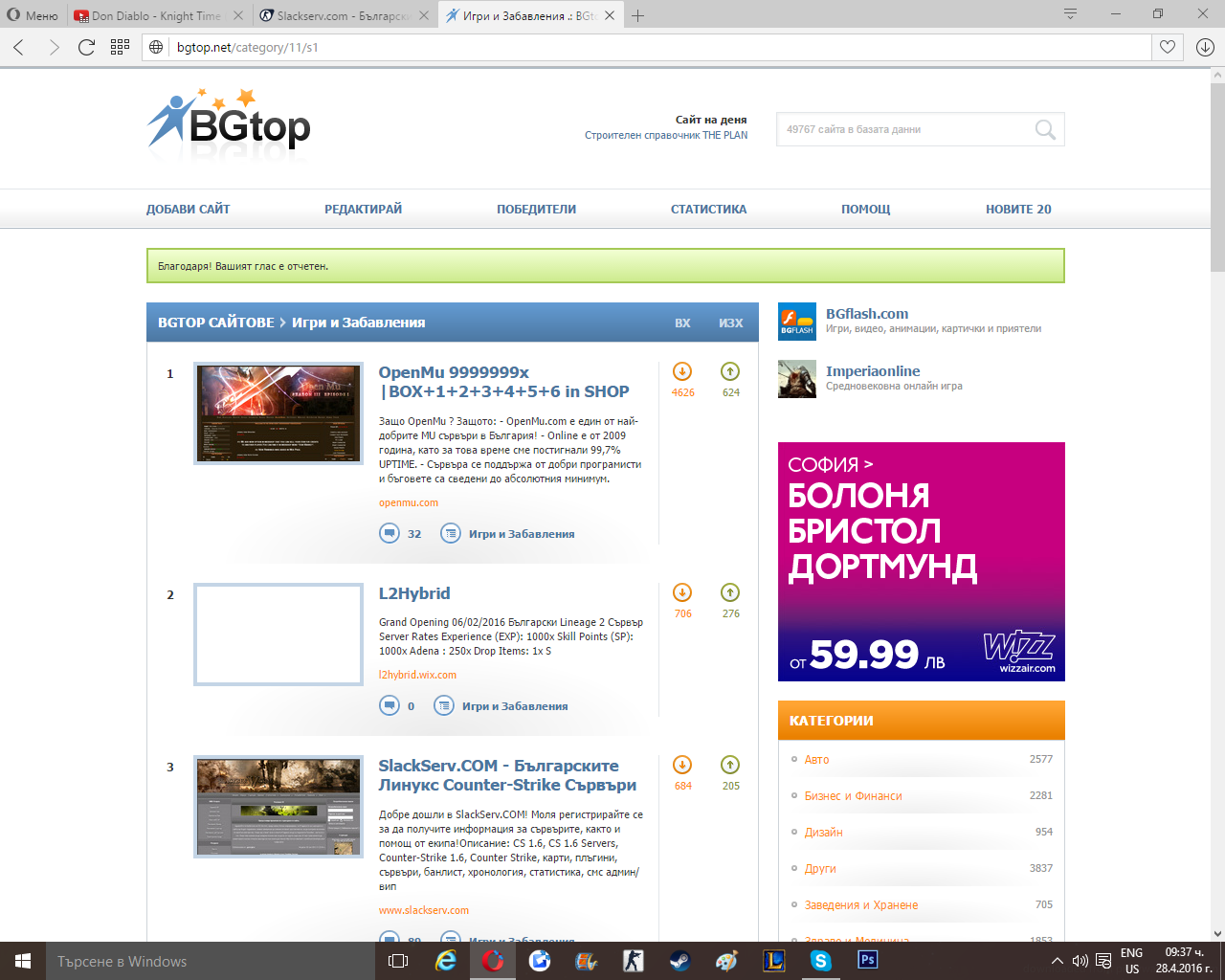Screen dimensions: 1225x980
Task: Open the Speed Dial grid icon
Action: [120, 47]
